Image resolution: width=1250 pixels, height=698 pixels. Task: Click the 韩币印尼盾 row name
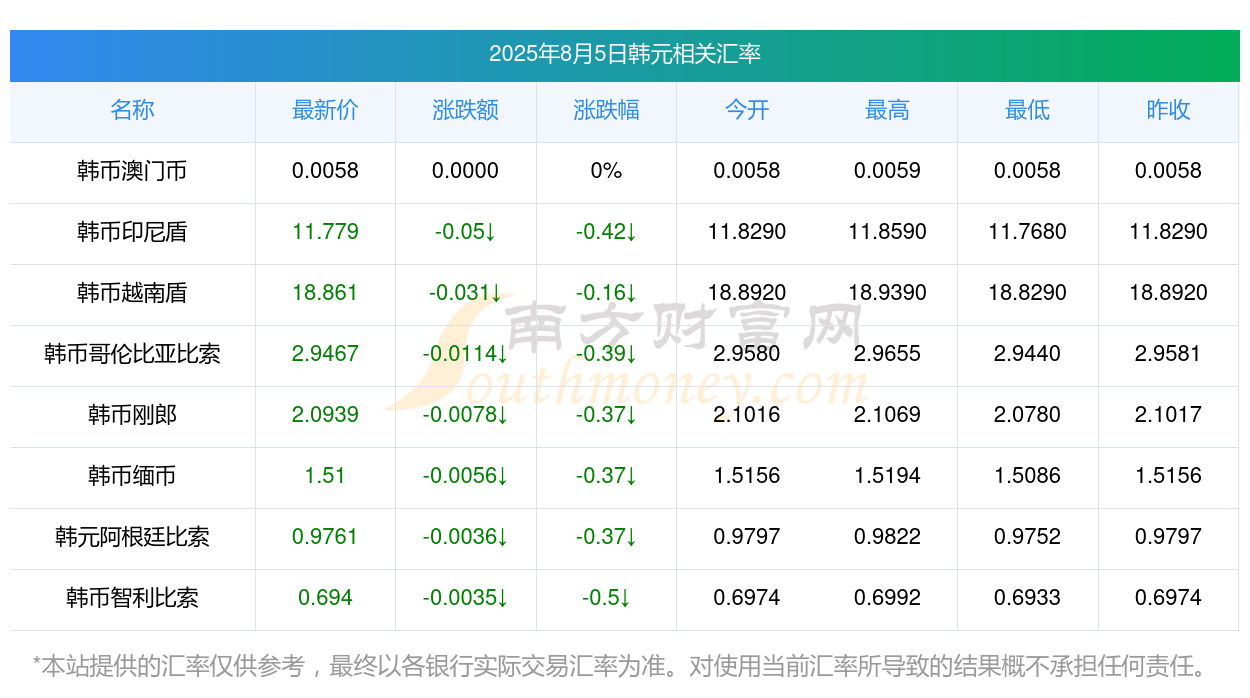click(x=132, y=232)
